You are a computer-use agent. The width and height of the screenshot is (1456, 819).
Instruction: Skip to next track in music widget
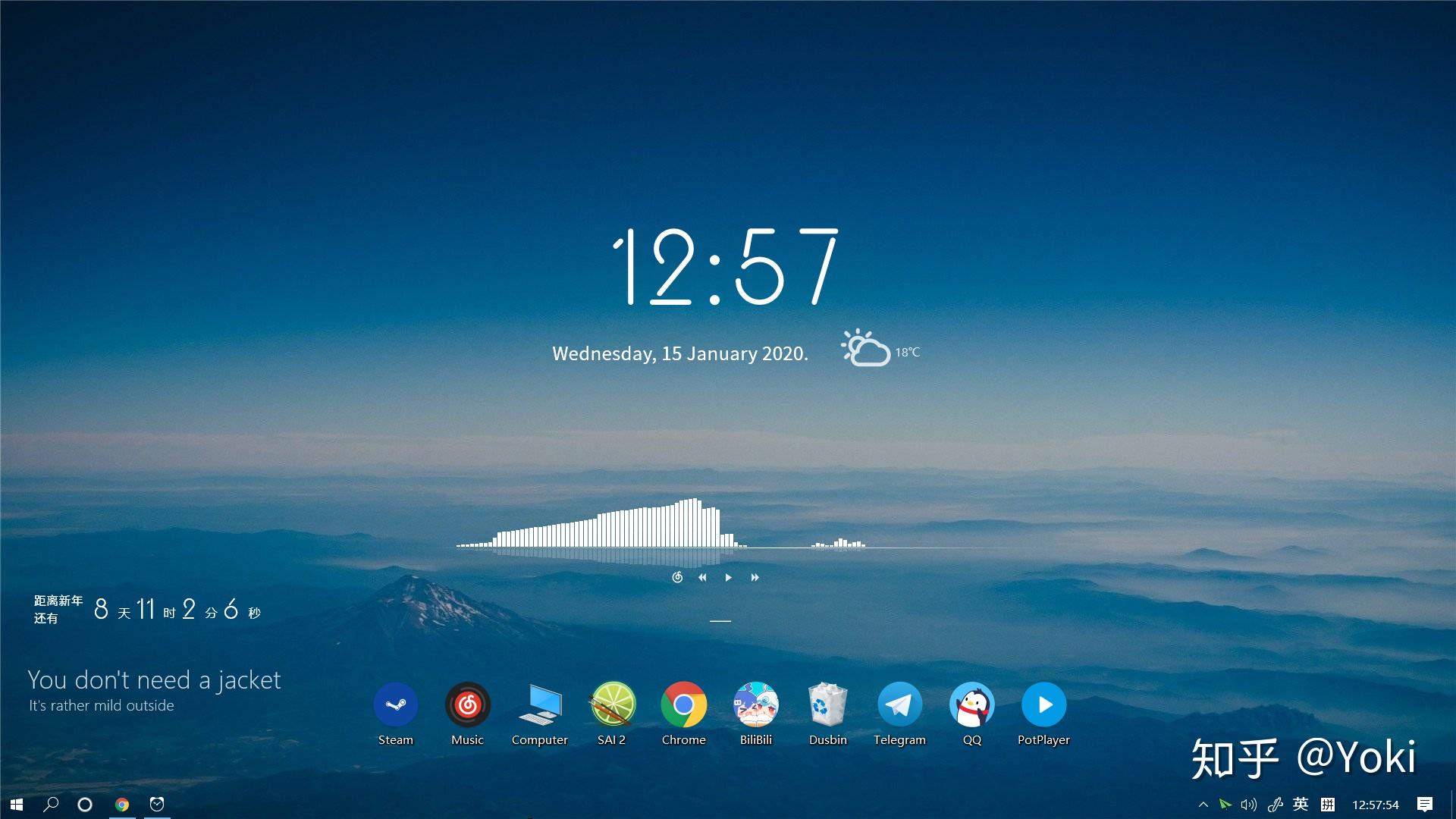755,577
